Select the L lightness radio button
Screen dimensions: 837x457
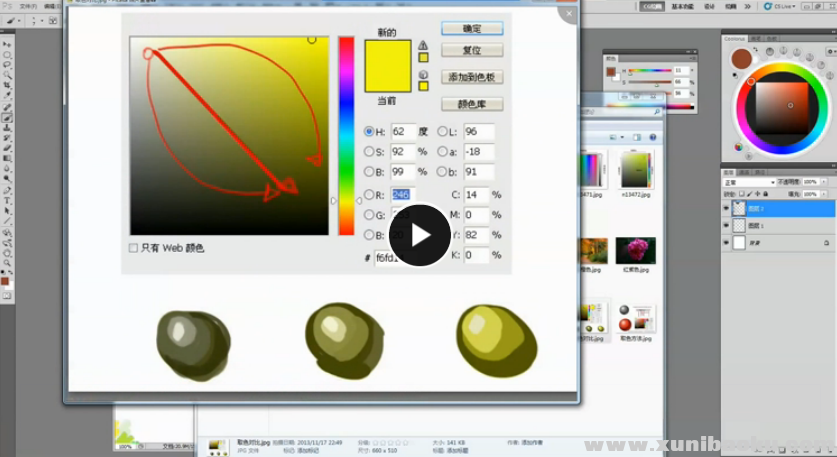(443, 131)
